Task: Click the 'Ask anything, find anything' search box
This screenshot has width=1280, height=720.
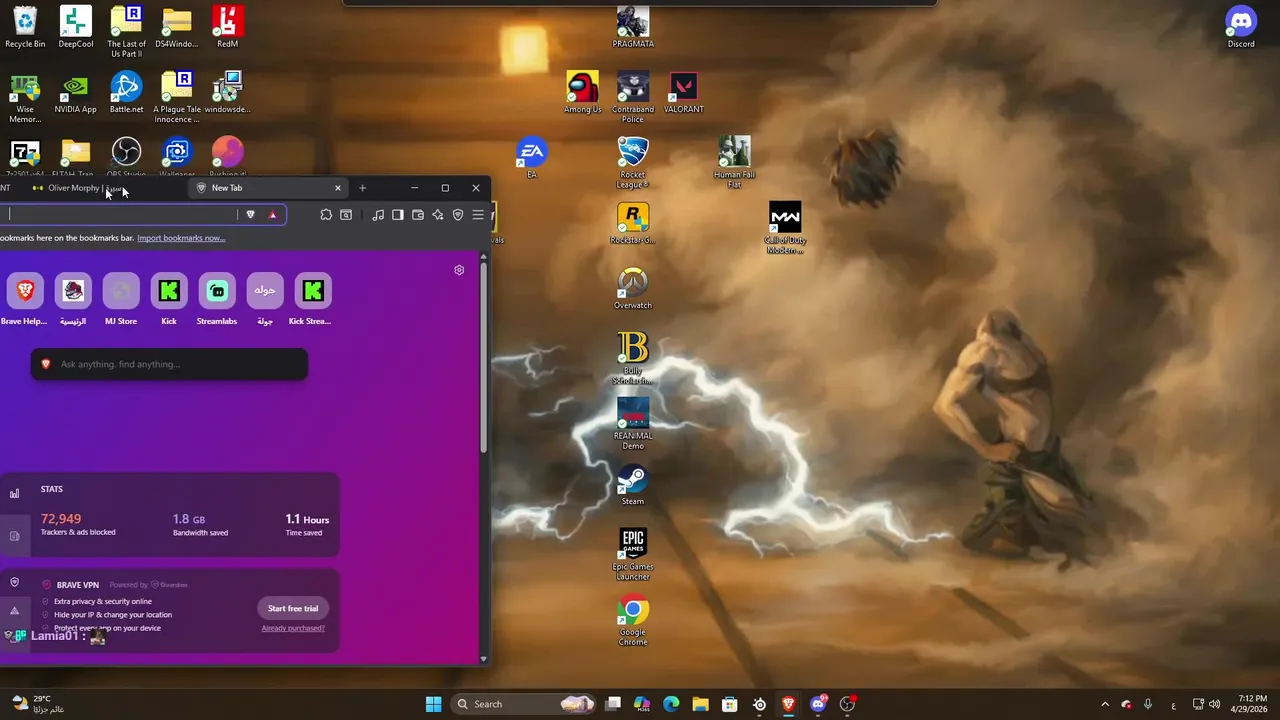Action: 169,364
